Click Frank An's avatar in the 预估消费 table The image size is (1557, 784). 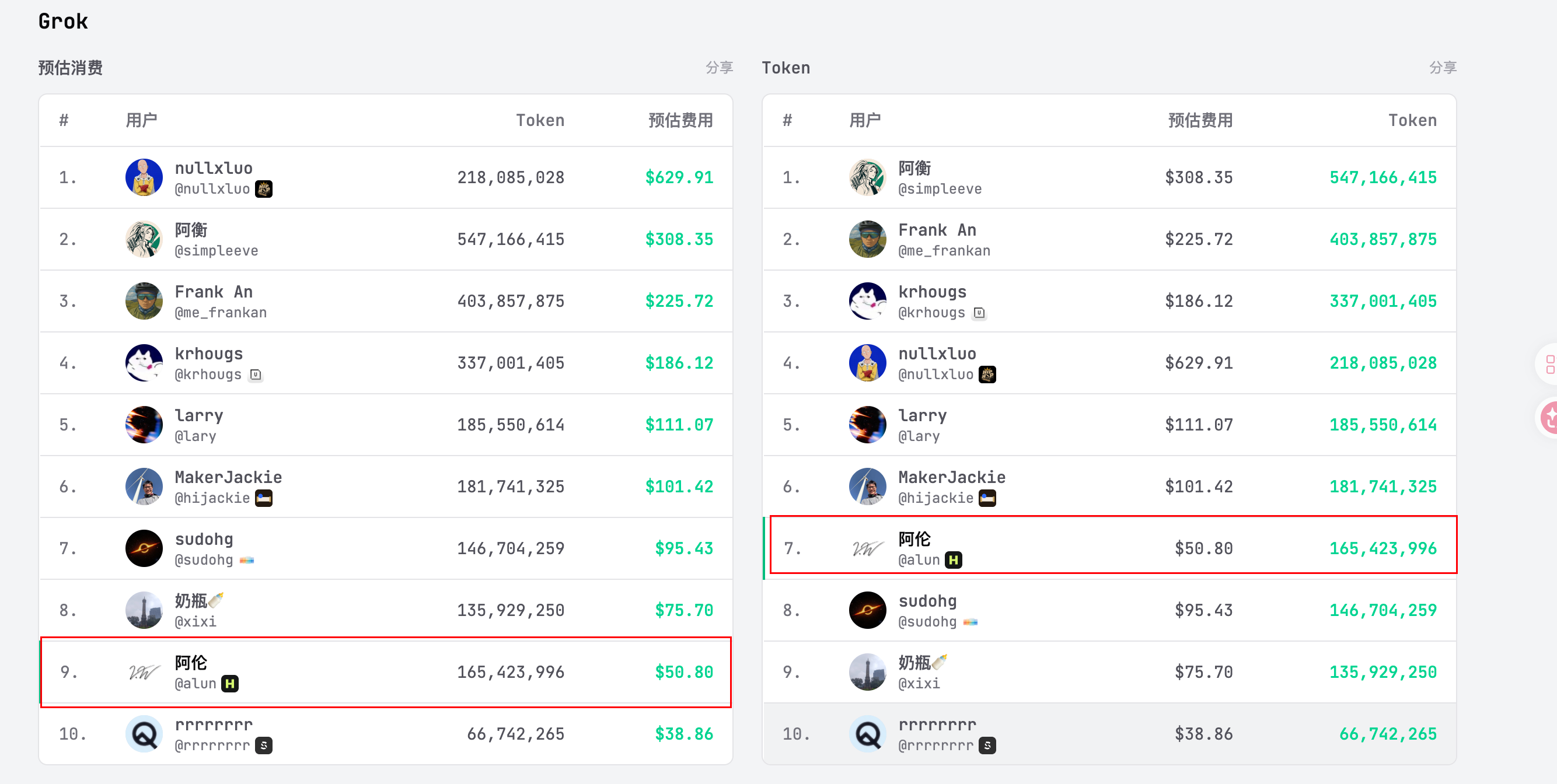pyautogui.click(x=144, y=301)
